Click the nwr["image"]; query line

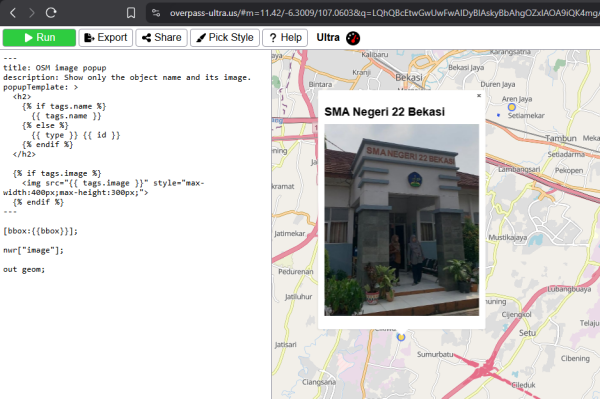[x=33, y=250]
